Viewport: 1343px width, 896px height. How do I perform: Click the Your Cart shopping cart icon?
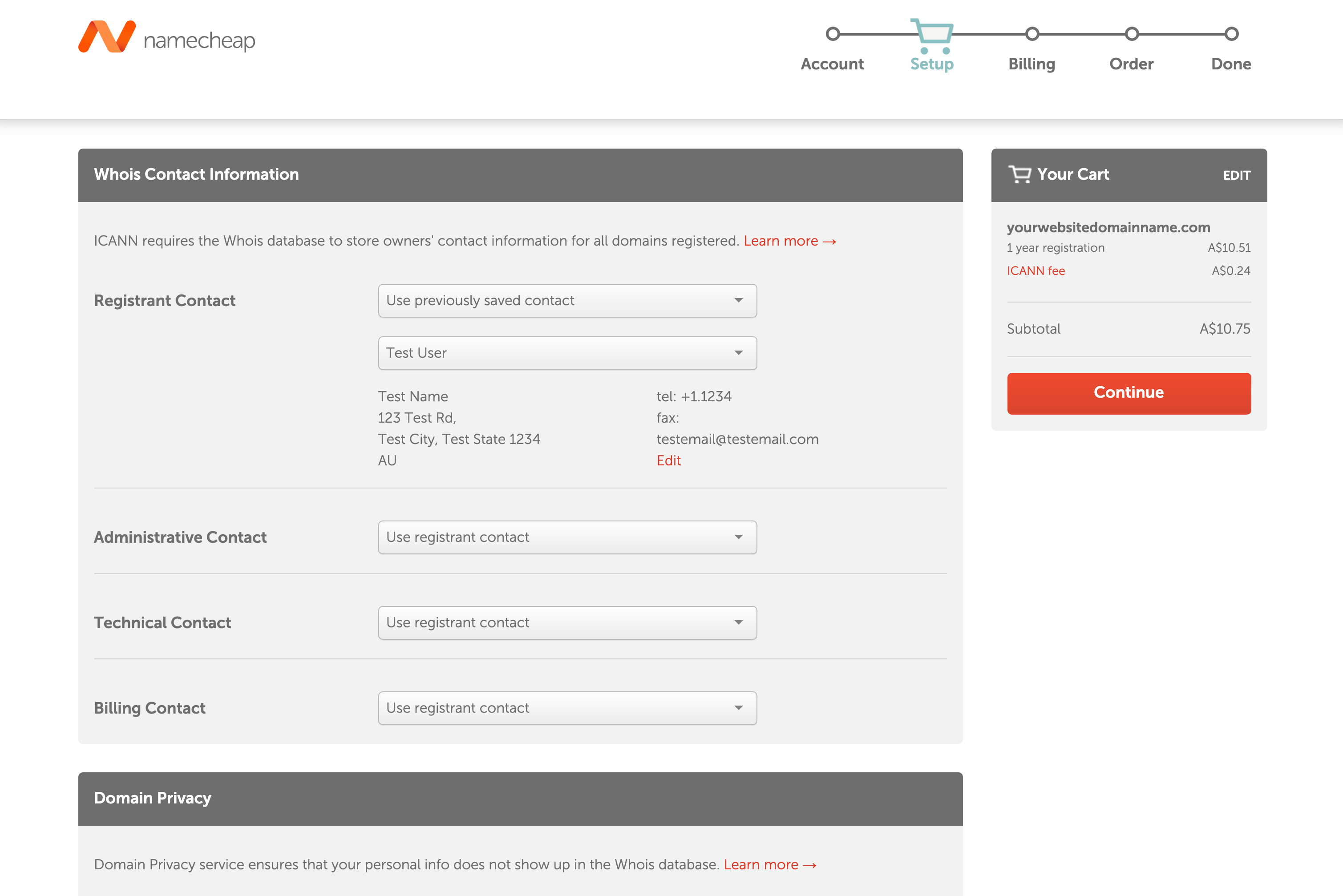[x=1019, y=174]
